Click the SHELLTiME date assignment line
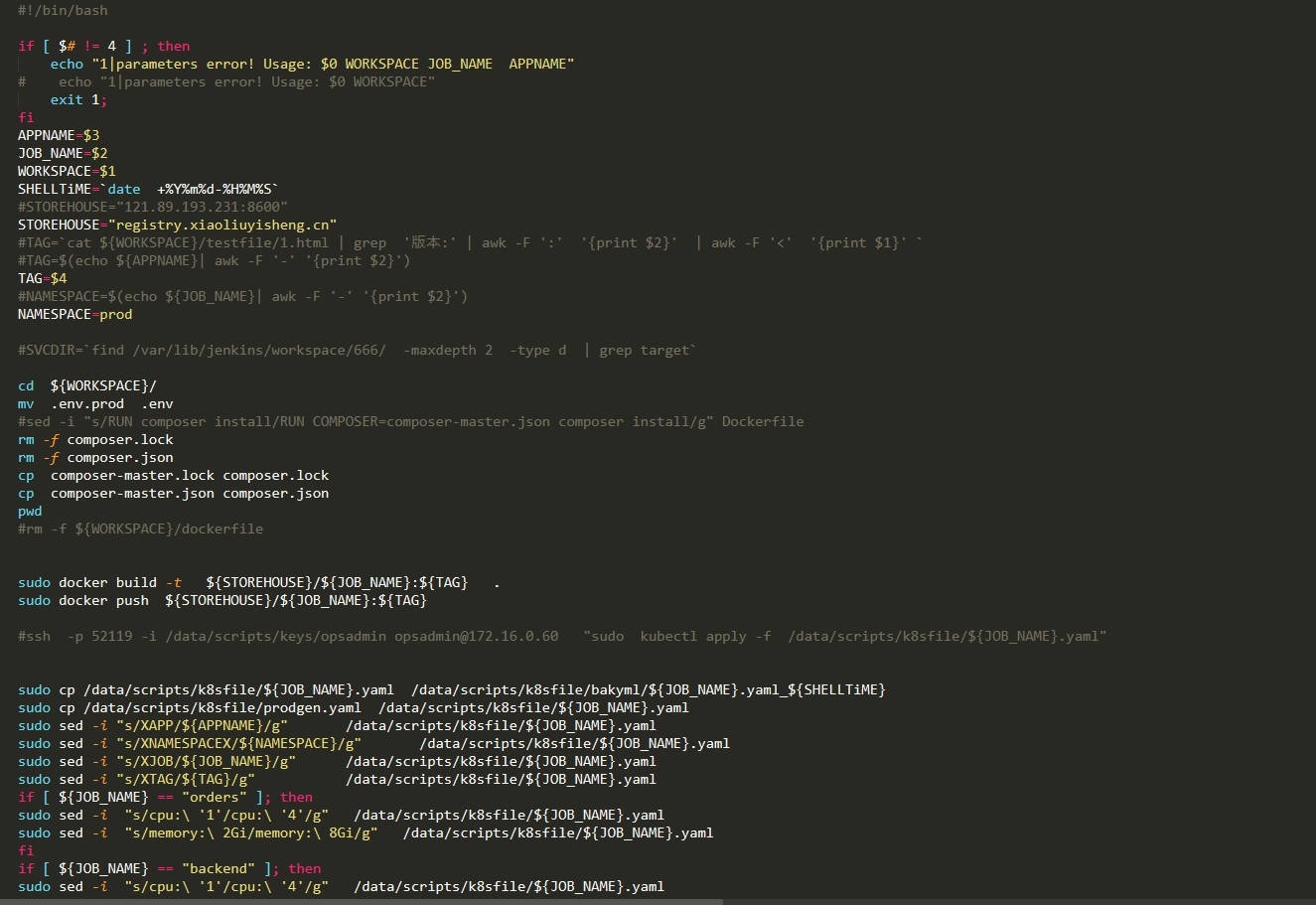 coord(148,189)
